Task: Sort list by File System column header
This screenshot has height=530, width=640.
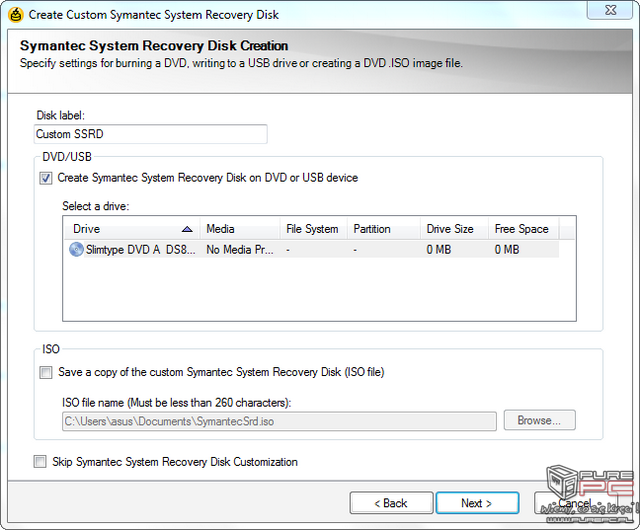Action: (x=313, y=229)
